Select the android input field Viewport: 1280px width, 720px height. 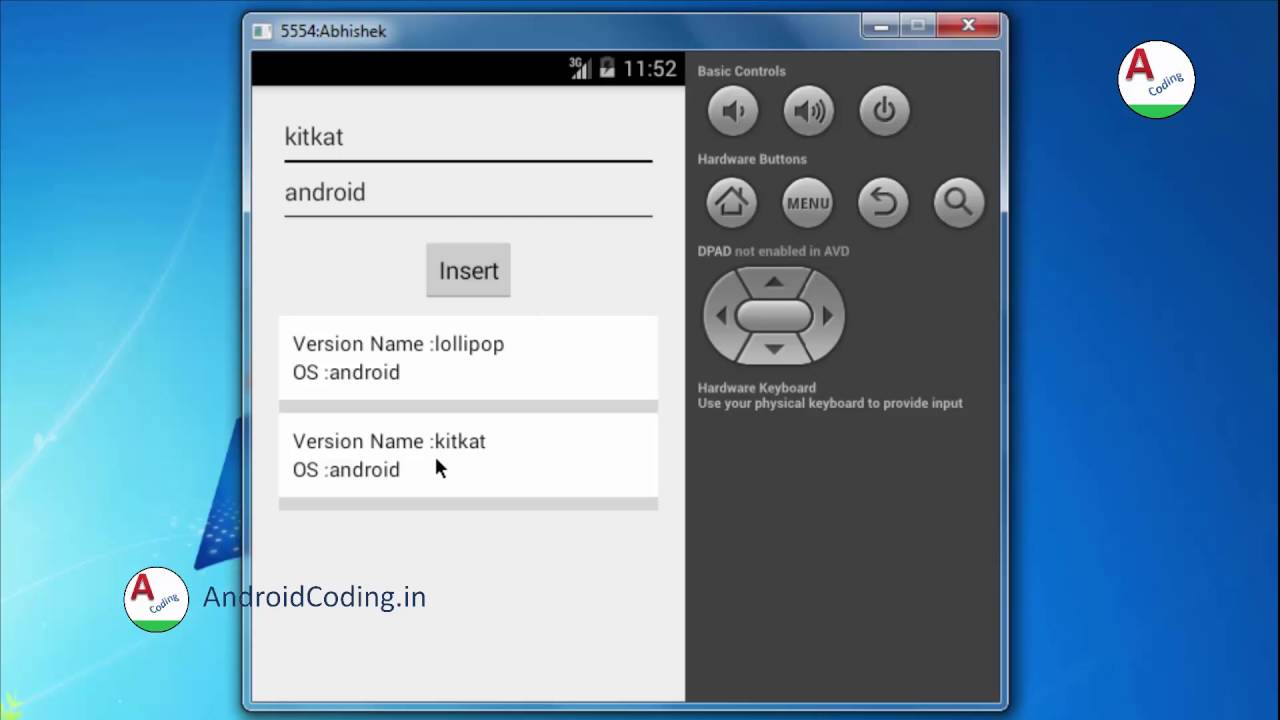468,193
